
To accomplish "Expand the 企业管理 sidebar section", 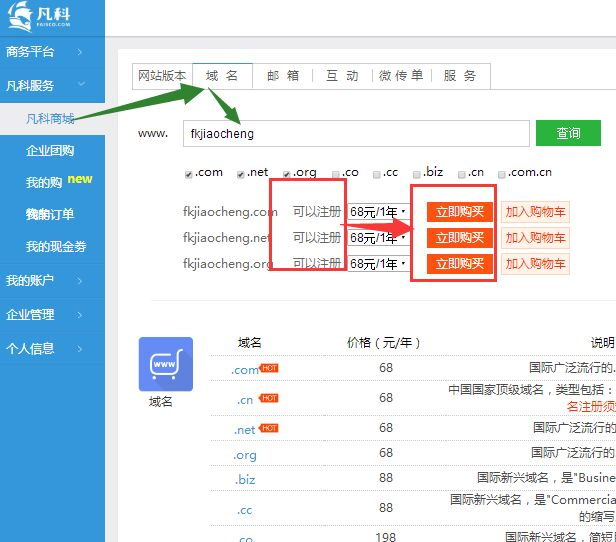I will coord(52,315).
